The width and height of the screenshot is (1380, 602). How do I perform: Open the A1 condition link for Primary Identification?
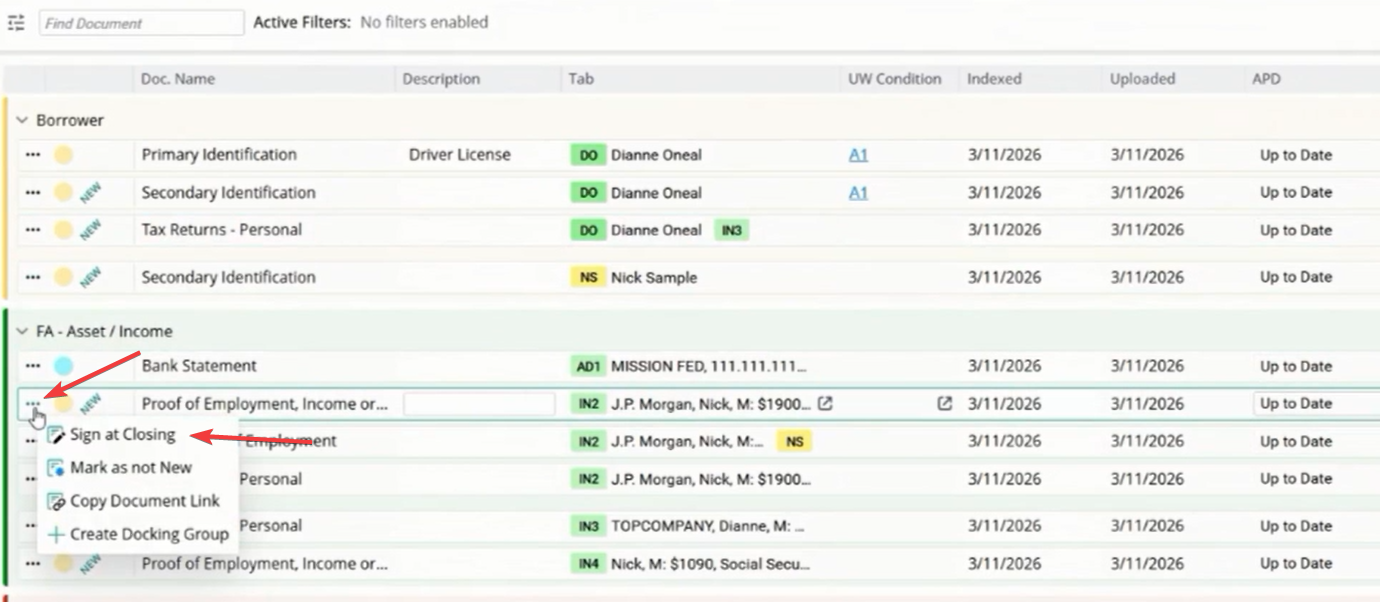(858, 155)
